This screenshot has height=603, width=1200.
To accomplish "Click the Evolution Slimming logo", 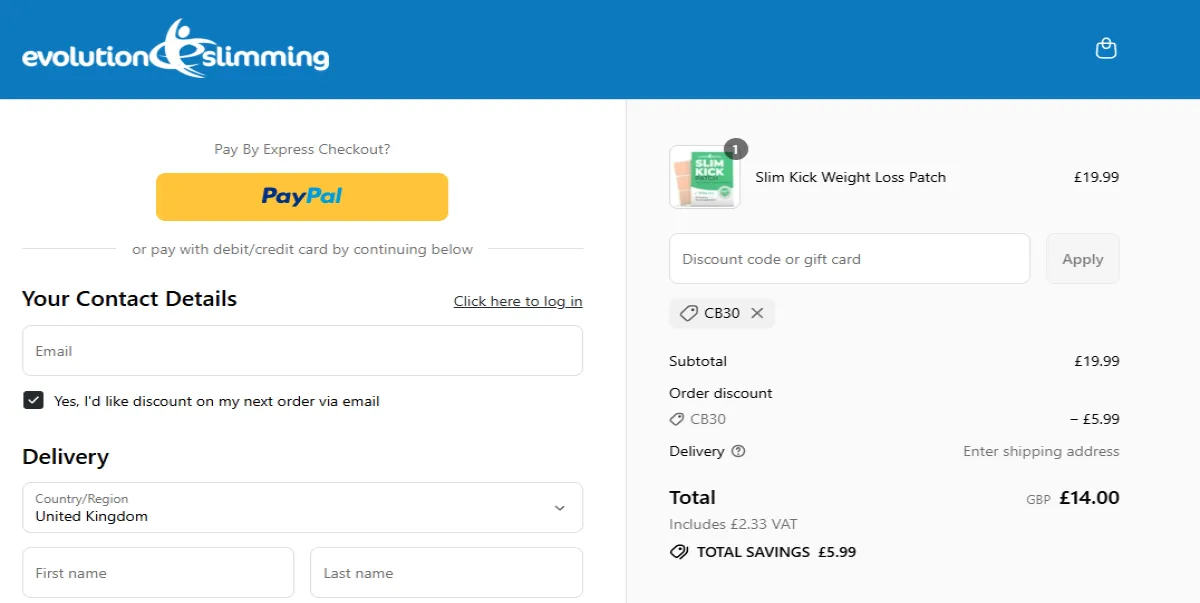I will (x=176, y=50).
